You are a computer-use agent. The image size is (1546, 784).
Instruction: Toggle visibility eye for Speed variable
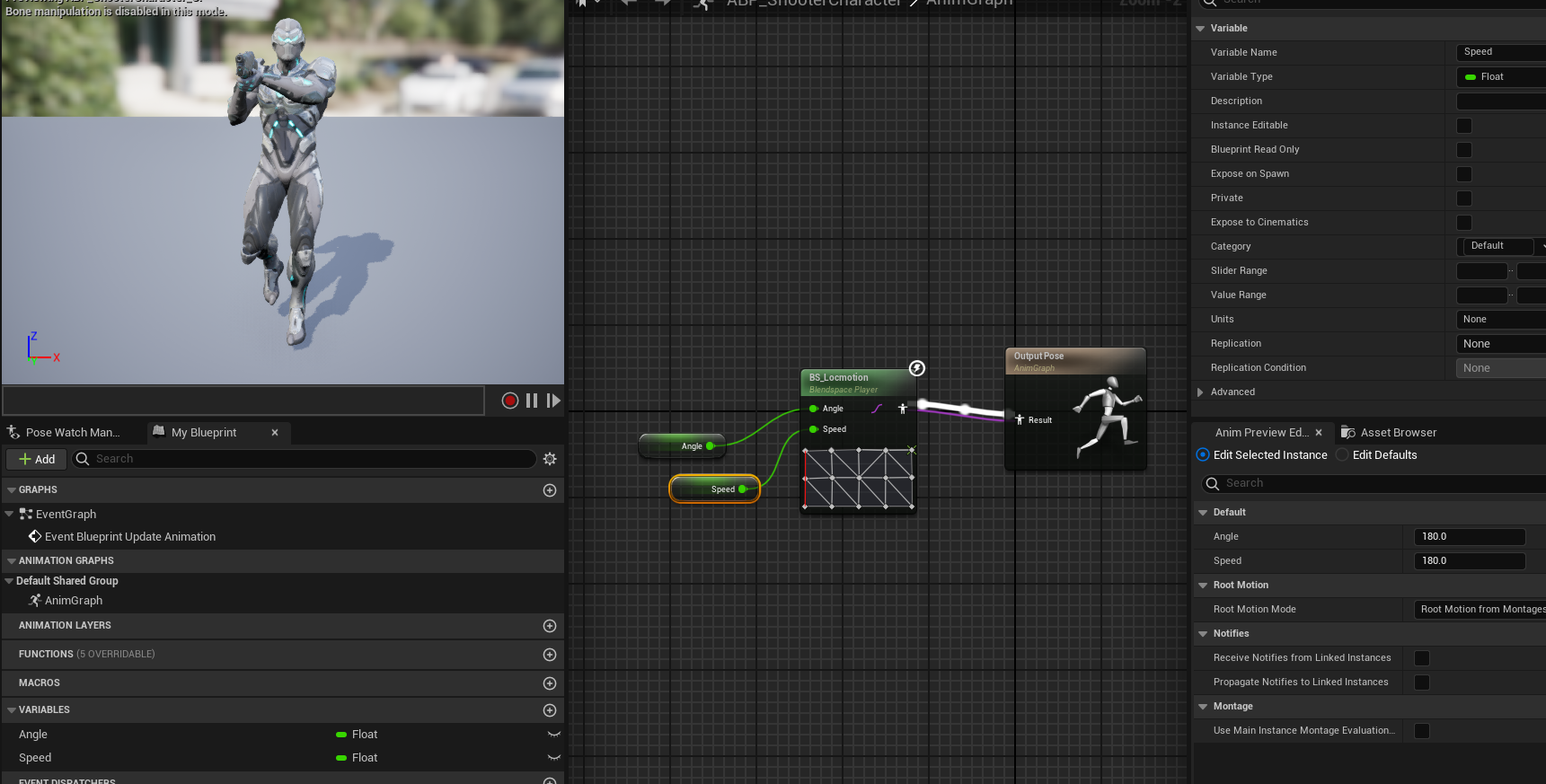554,758
